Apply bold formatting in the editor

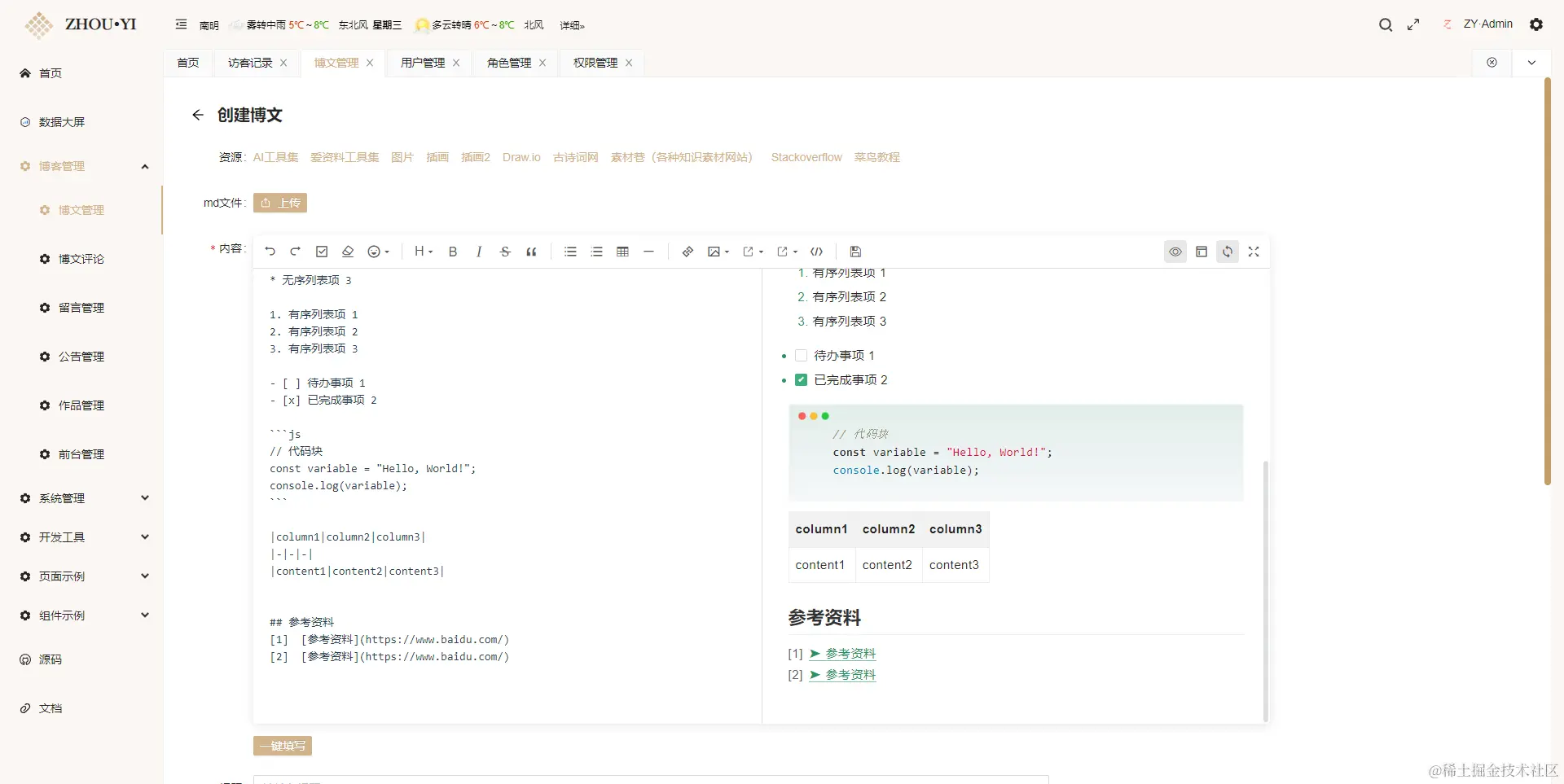coord(453,252)
